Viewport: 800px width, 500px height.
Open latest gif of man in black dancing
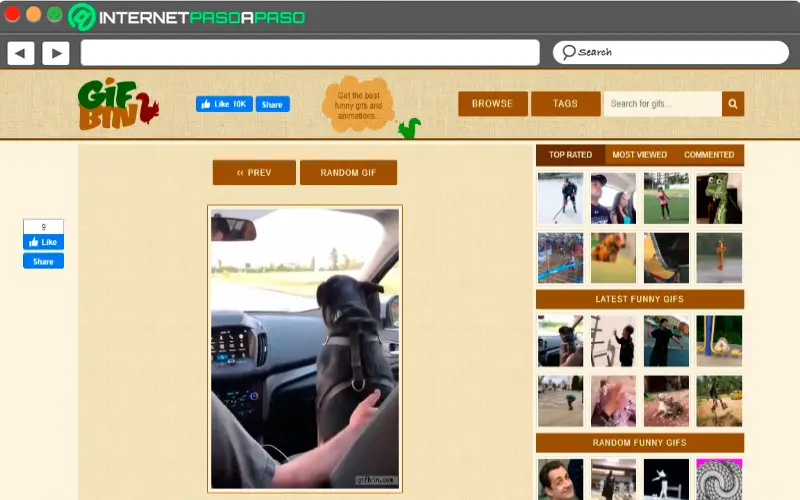[666, 341]
